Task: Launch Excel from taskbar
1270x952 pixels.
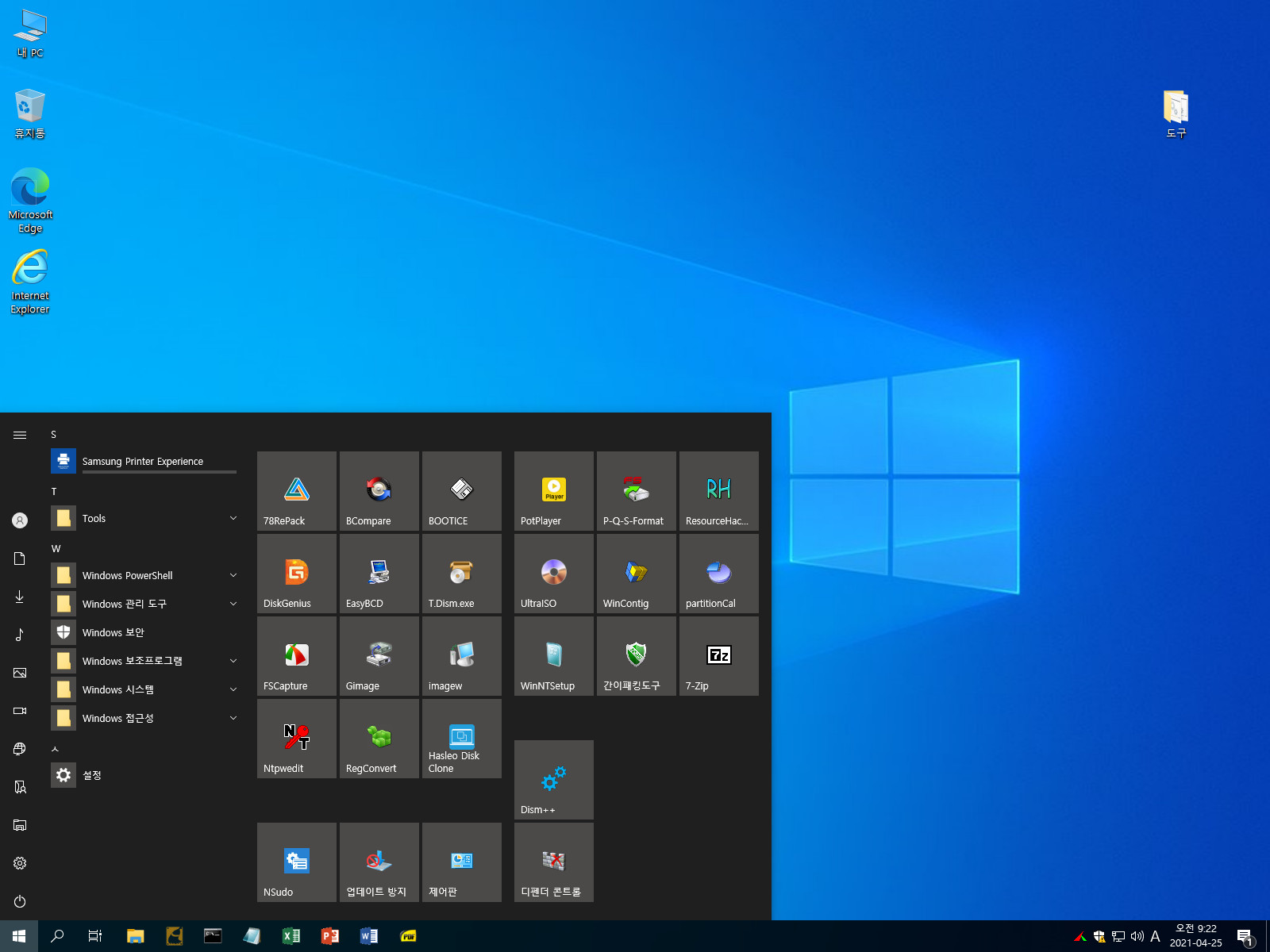Action: click(291, 936)
